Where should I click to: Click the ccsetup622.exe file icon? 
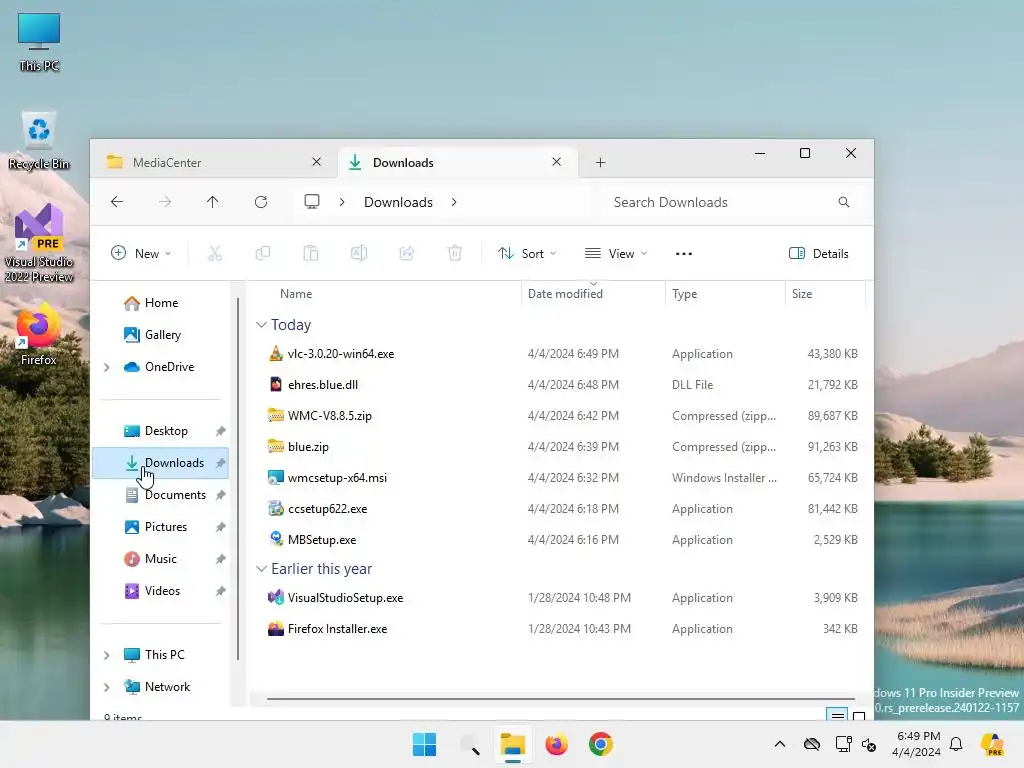coord(276,508)
